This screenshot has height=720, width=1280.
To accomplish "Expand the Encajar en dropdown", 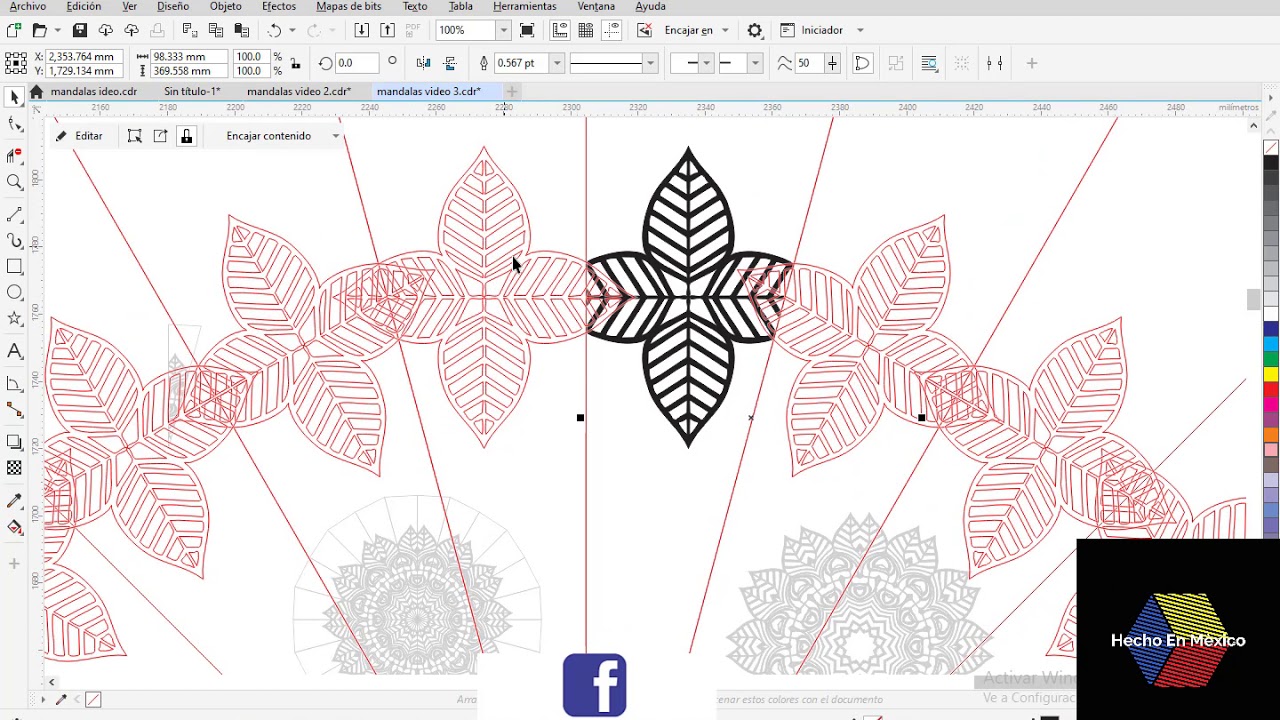I will (x=725, y=30).
